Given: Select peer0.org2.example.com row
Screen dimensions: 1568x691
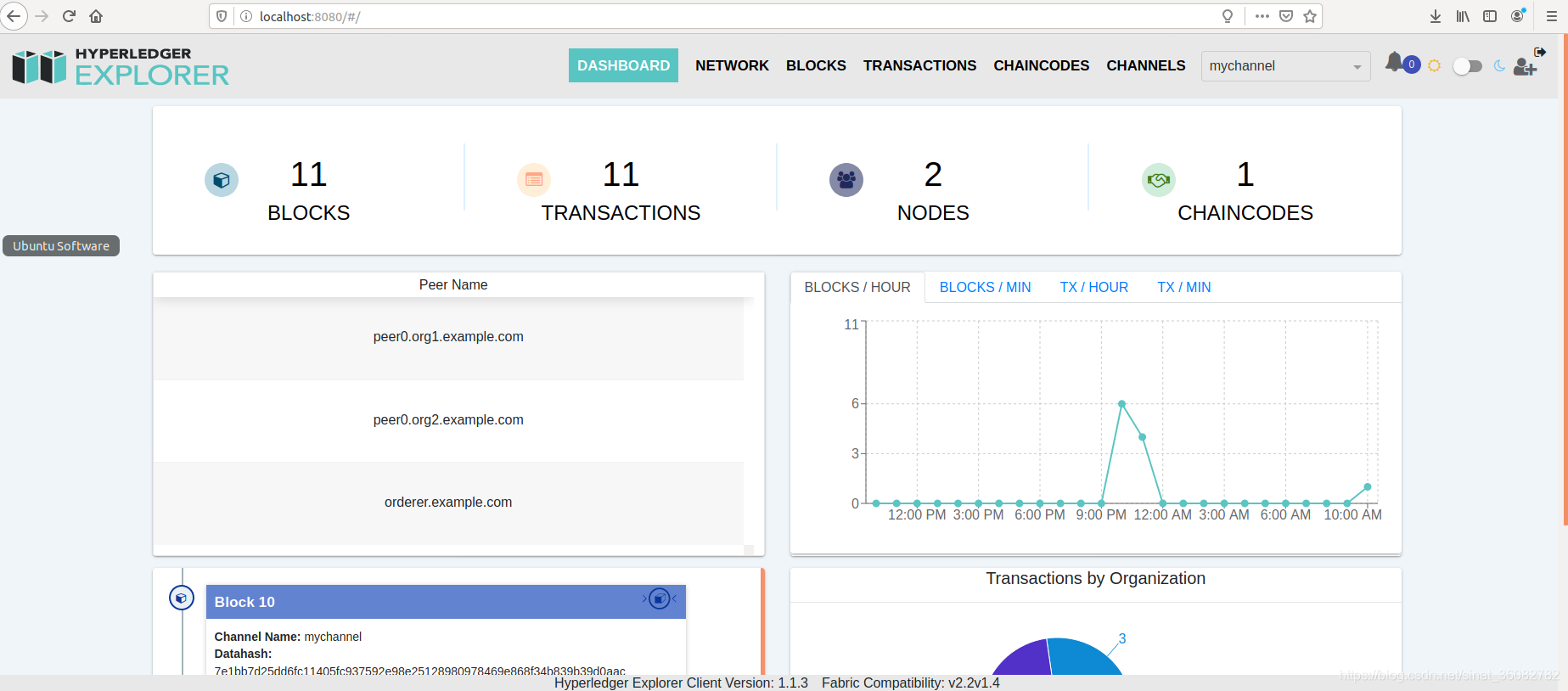Looking at the screenshot, I should (x=448, y=420).
